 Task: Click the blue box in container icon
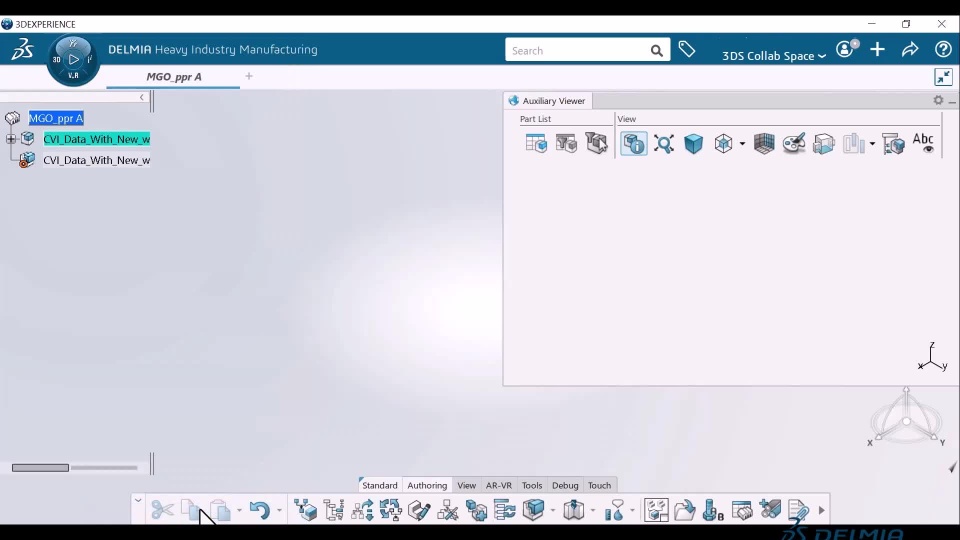(533, 509)
